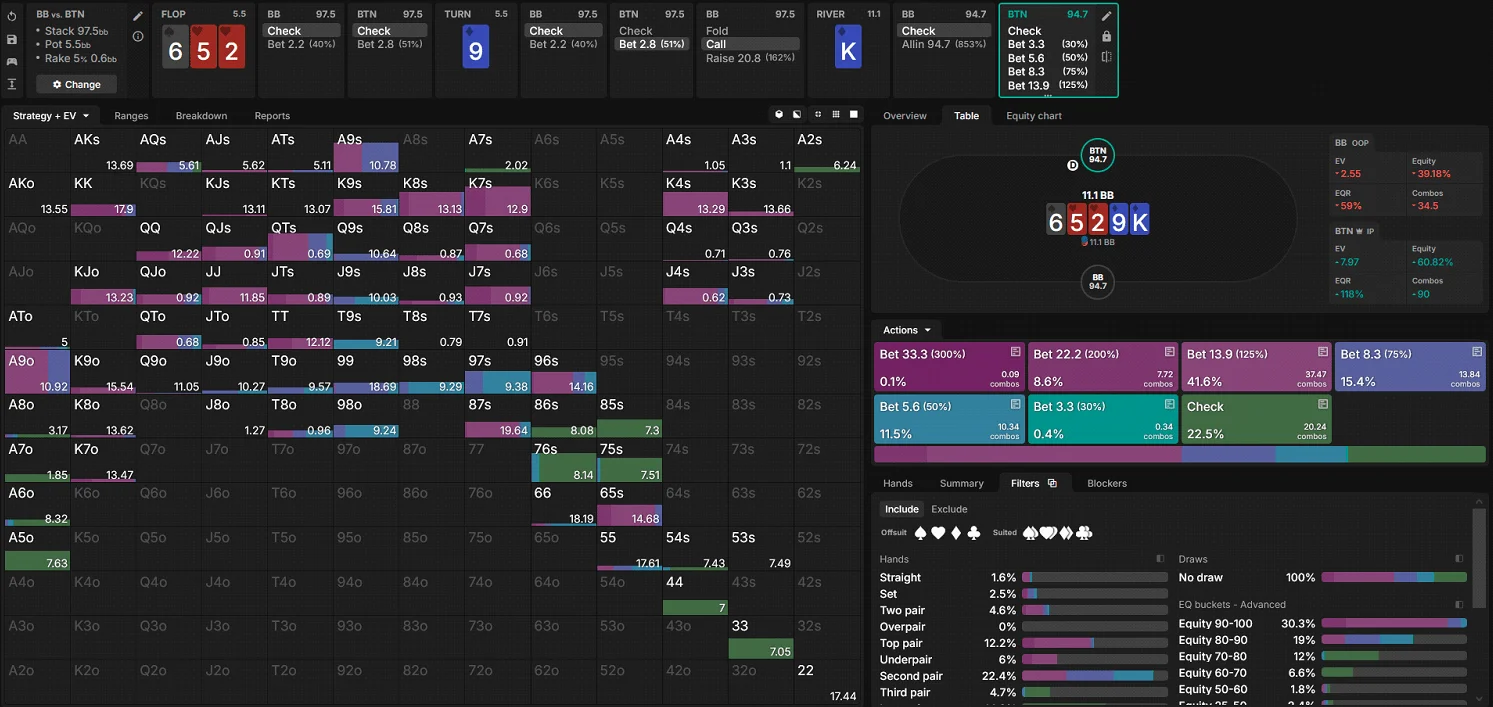
Task: Click the offsuit spade suit filter icon
Action: (922, 533)
